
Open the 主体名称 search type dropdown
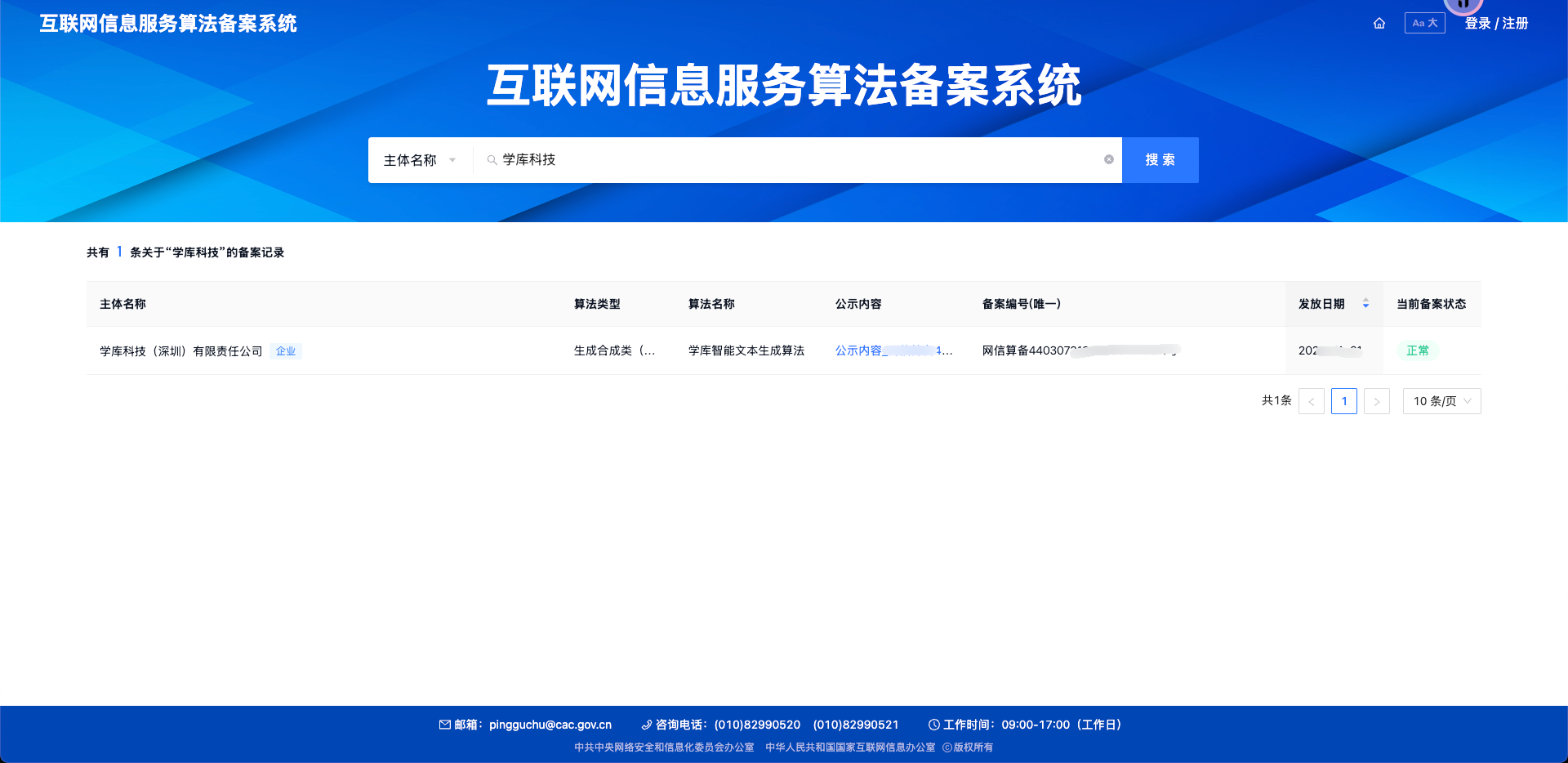[419, 160]
